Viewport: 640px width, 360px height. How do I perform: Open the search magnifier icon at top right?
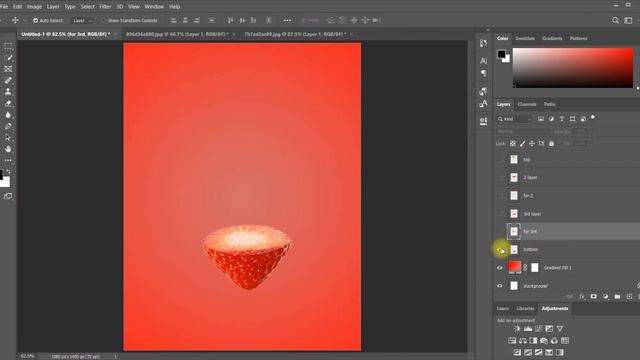[615, 20]
